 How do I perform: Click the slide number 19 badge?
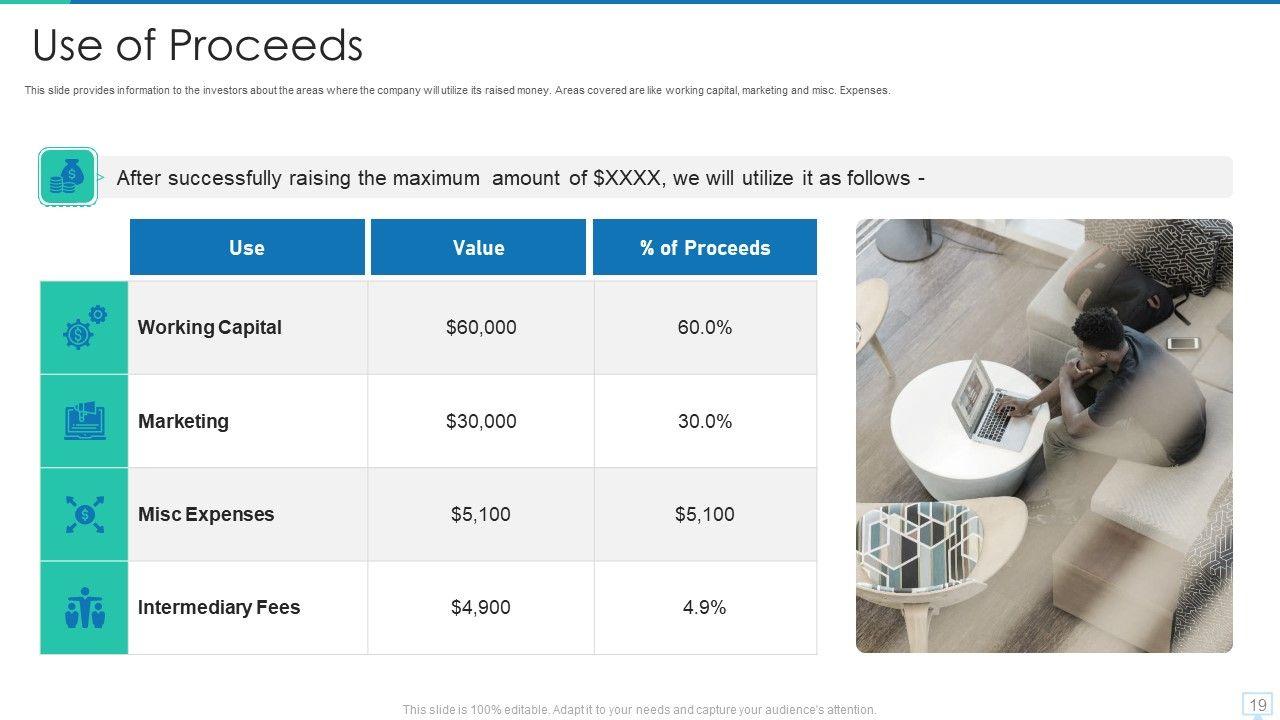1257,704
